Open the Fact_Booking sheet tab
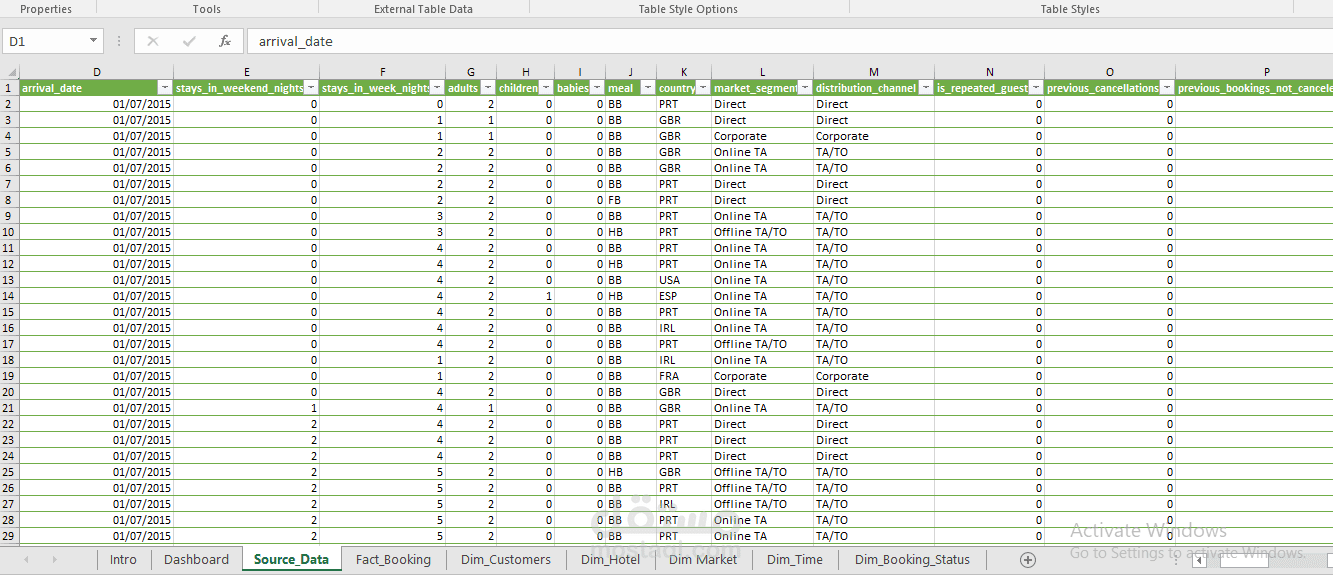The height and width of the screenshot is (575, 1333). [x=393, y=560]
